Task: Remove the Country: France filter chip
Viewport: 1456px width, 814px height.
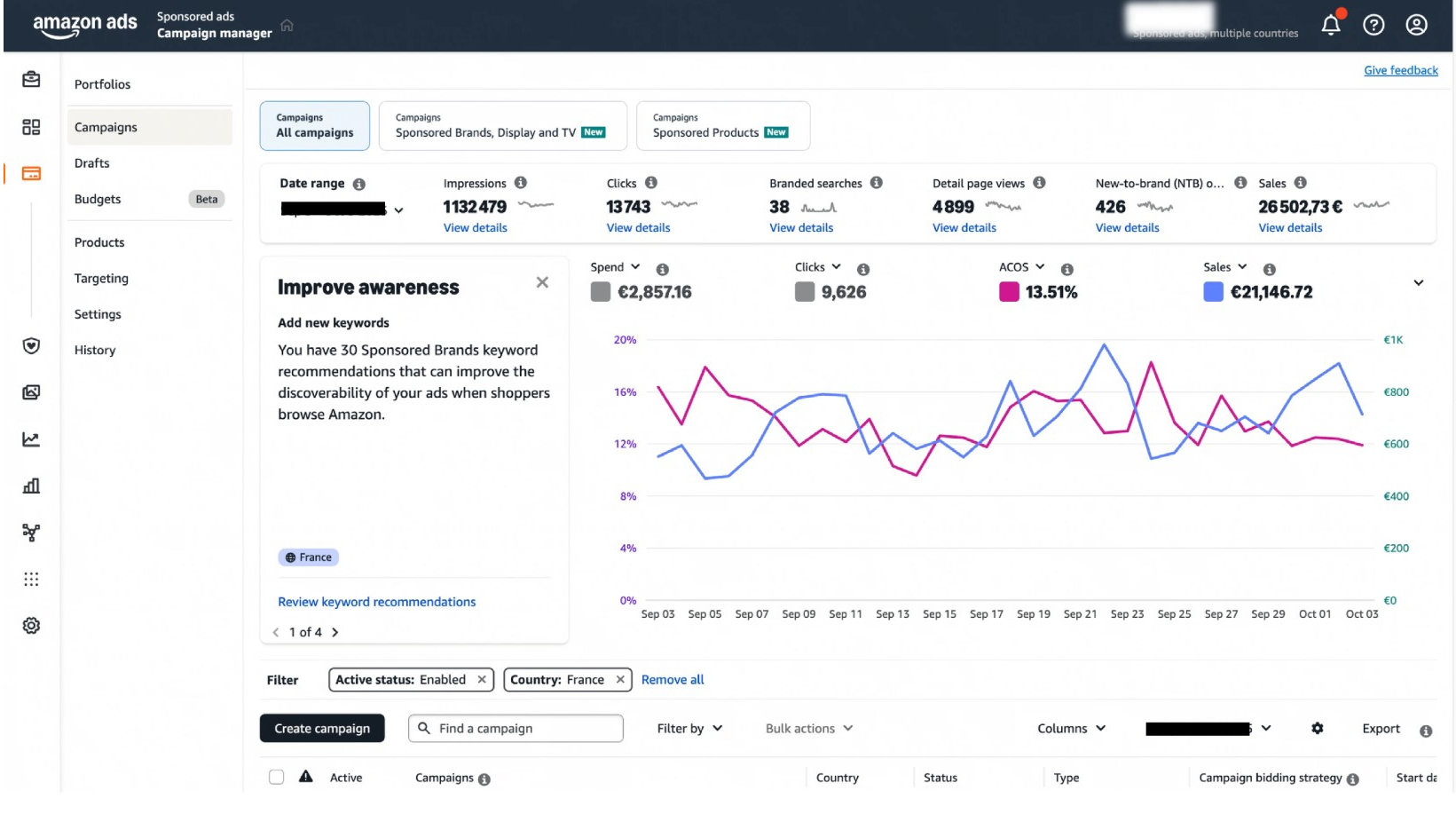Action: [x=620, y=680]
